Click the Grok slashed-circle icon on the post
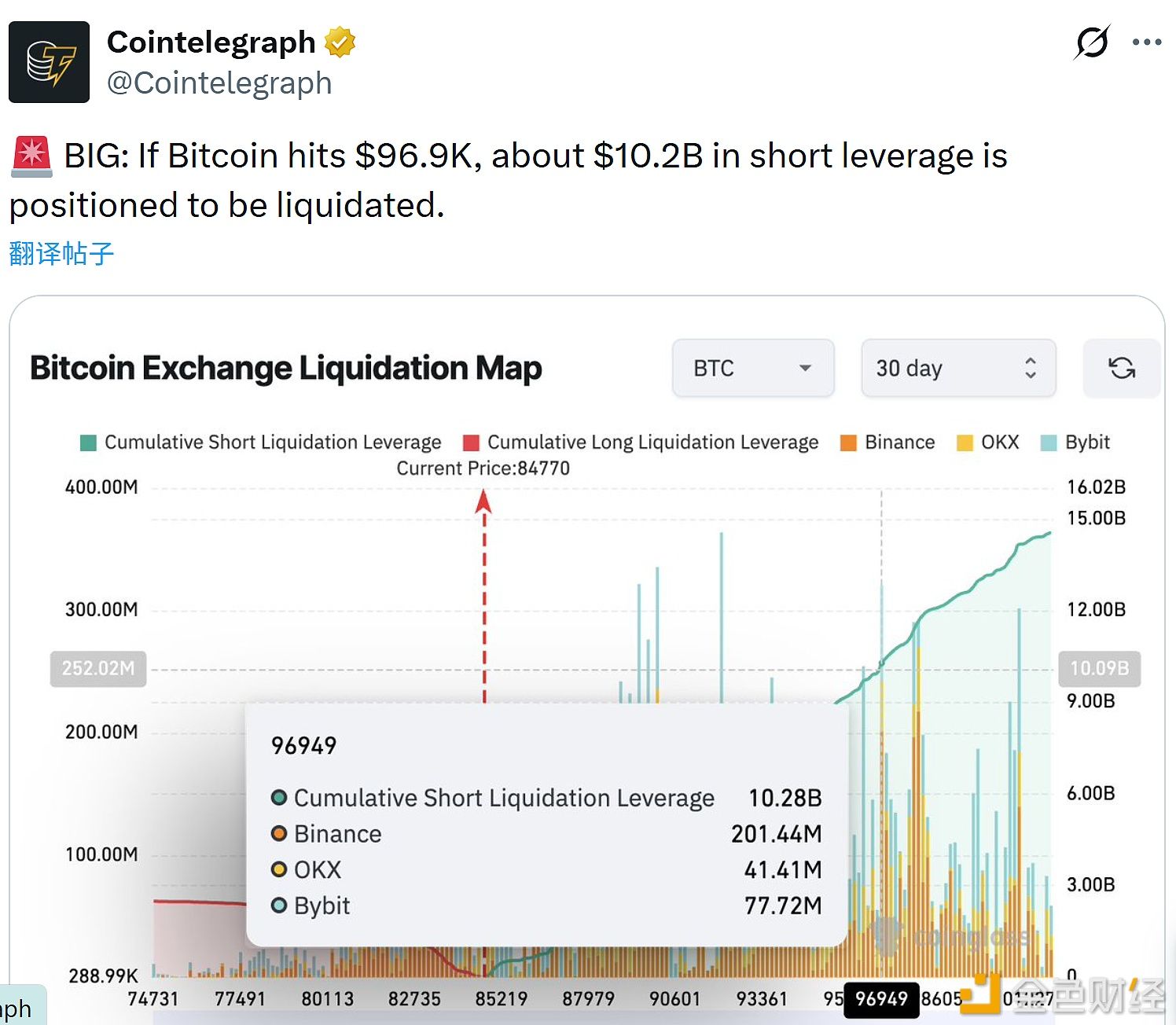The image size is (1176, 1025). click(x=1091, y=42)
